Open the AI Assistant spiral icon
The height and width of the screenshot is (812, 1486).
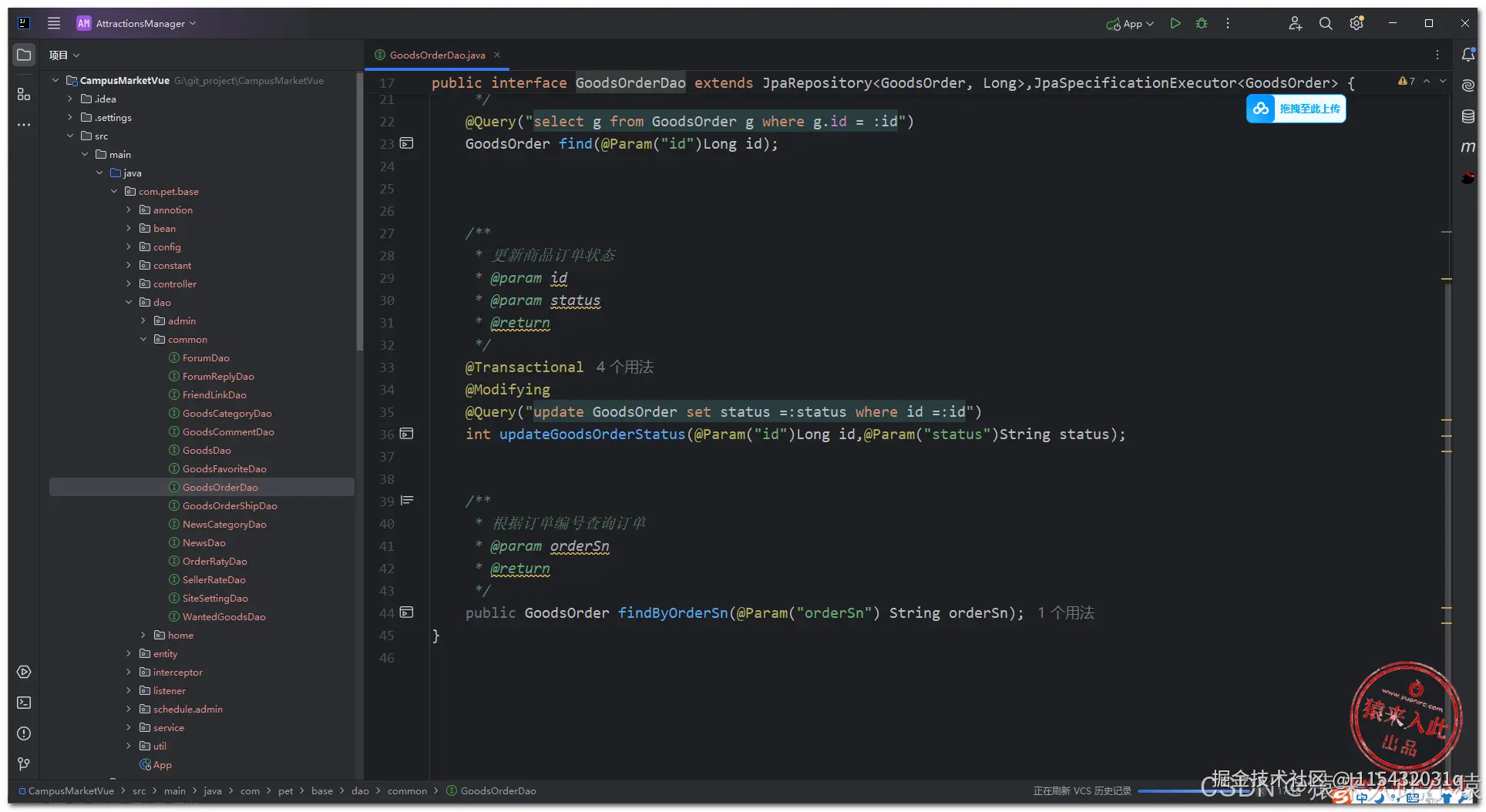tap(1468, 86)
